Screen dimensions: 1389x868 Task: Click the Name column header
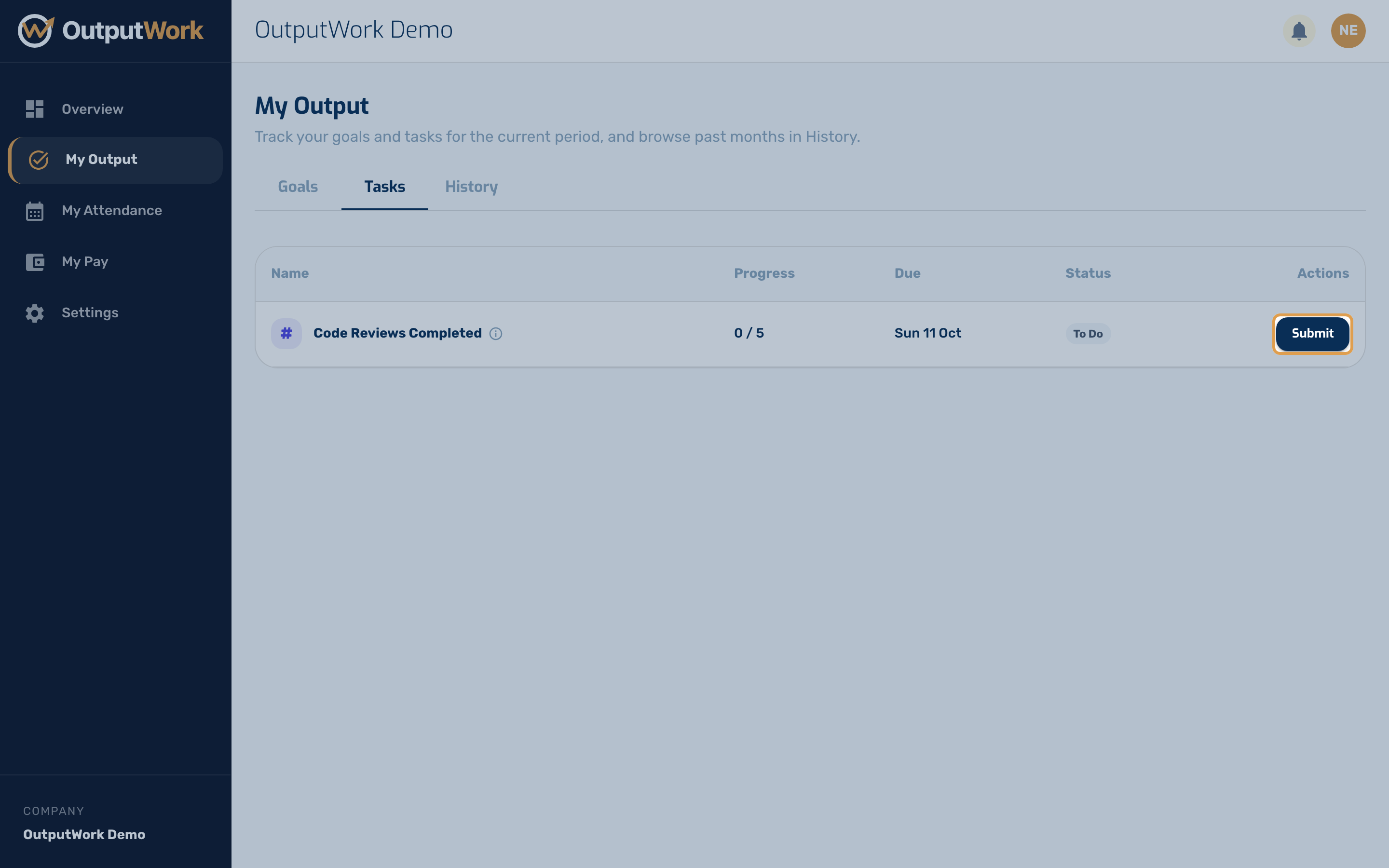point(290,273)
